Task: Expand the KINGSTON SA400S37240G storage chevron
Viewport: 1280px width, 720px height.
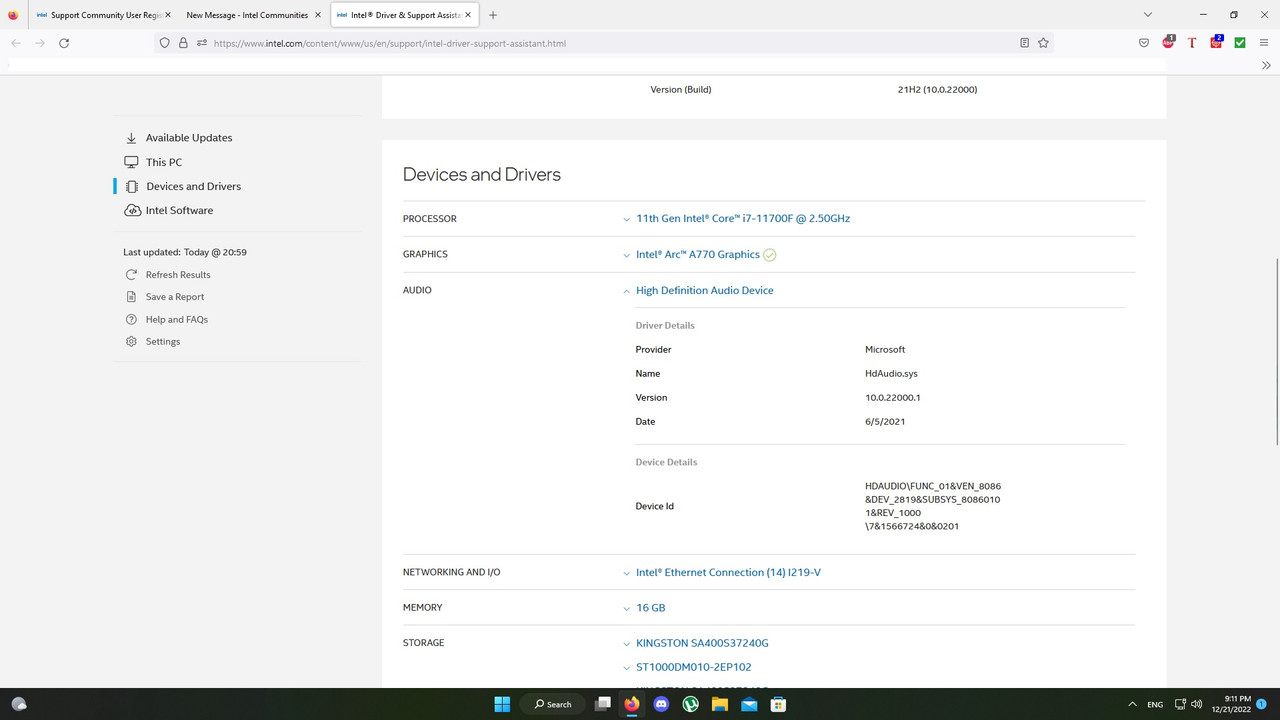Action: pos(627,644)
